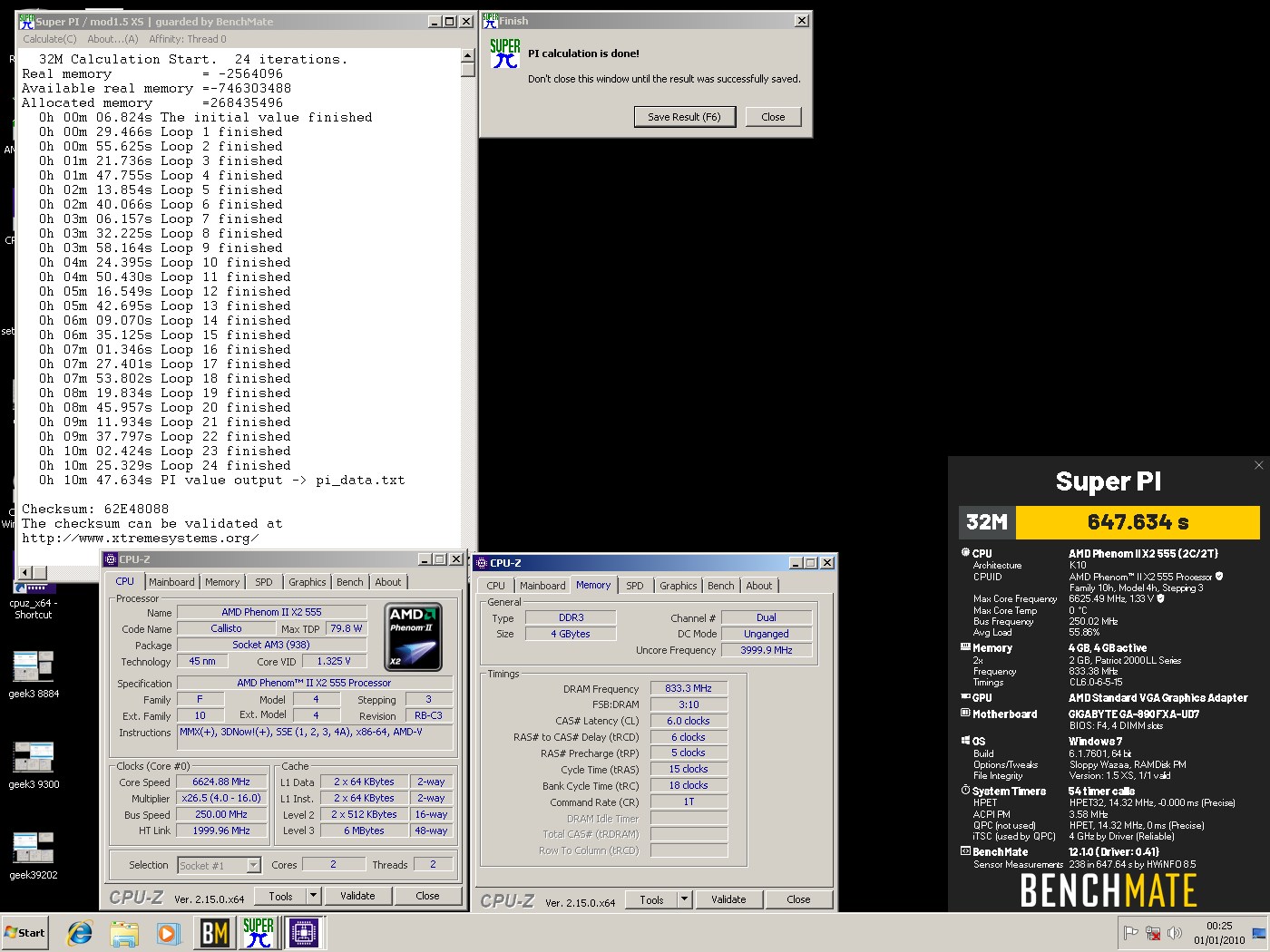
Task: Click Super PI vertical scrollbar up arrow
Action: click(x=468, y=55)
